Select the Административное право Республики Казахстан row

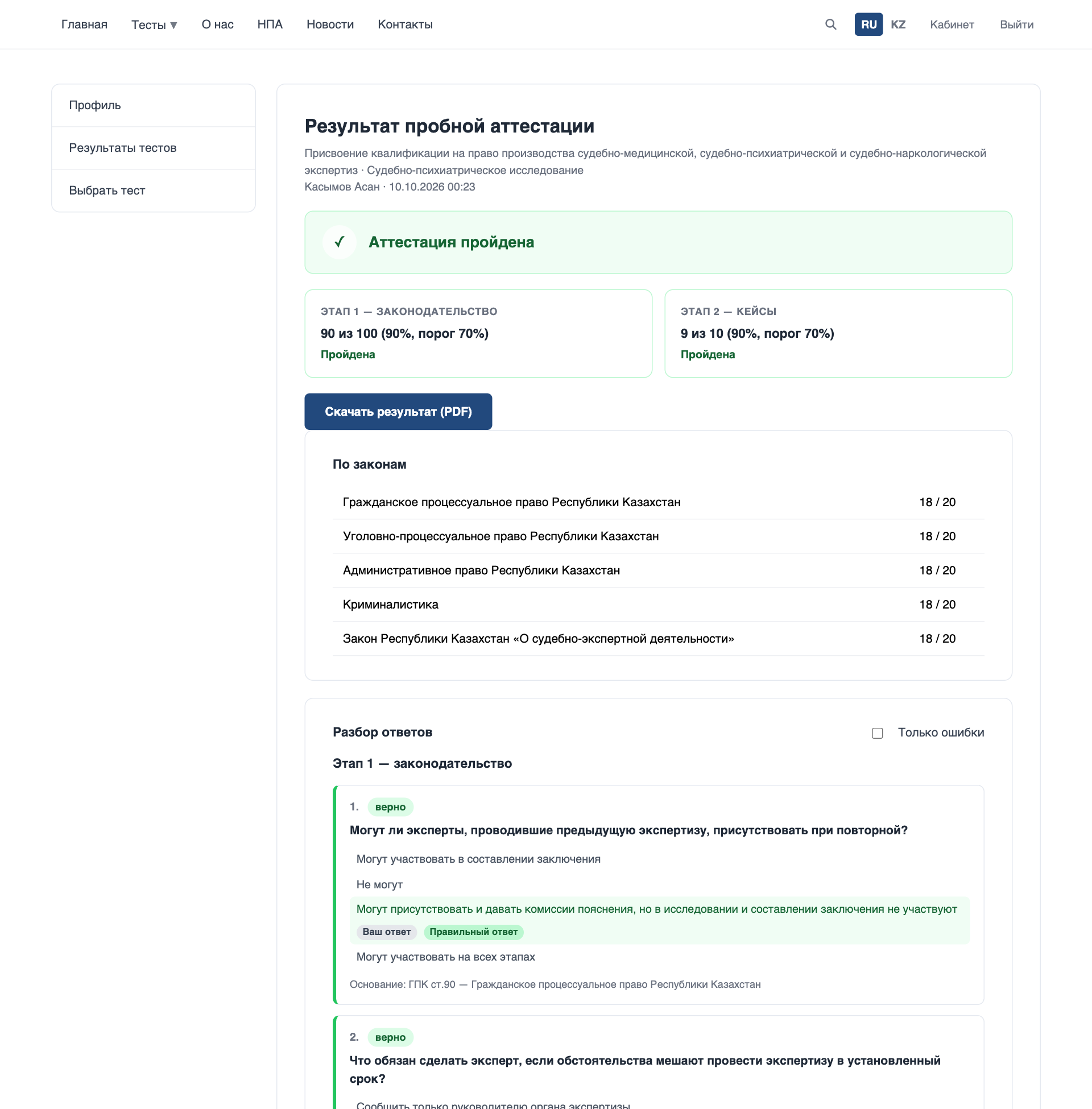(x=659, y=570)
